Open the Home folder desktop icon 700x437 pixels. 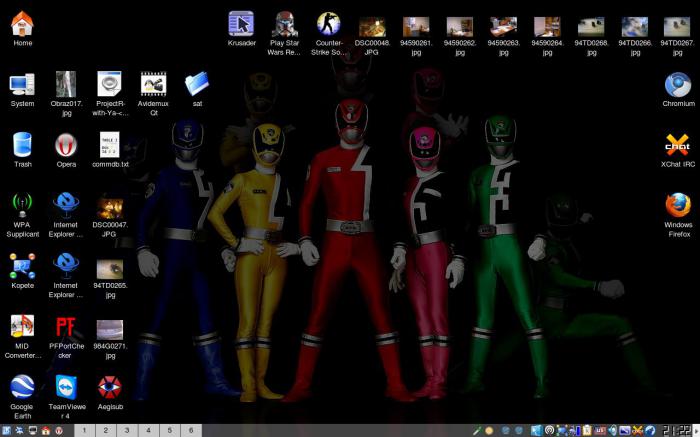[x=22, y=28]
